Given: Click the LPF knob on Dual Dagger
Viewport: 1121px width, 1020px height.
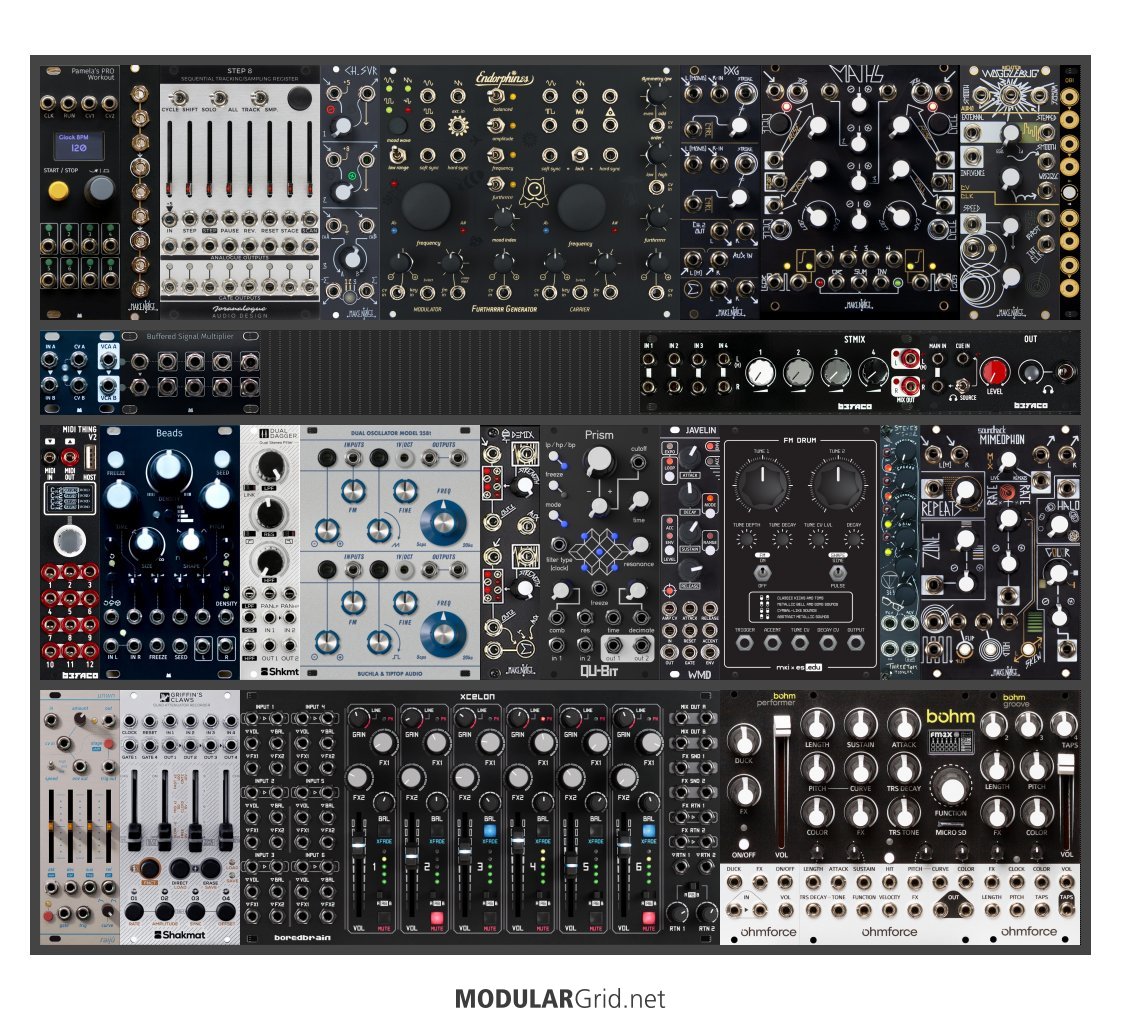Looking at the screenshot, I should (270, 465).
